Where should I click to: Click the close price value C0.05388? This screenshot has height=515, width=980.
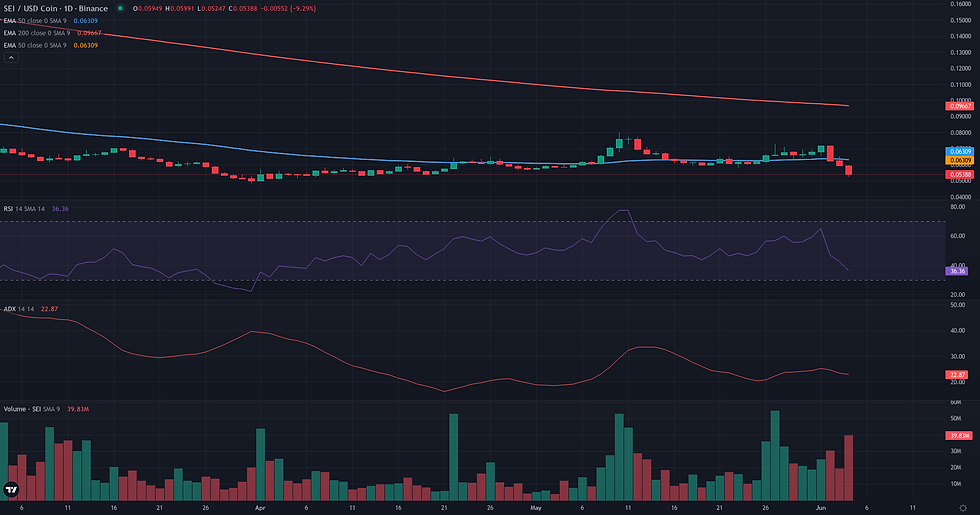click(x=243, y=9)
